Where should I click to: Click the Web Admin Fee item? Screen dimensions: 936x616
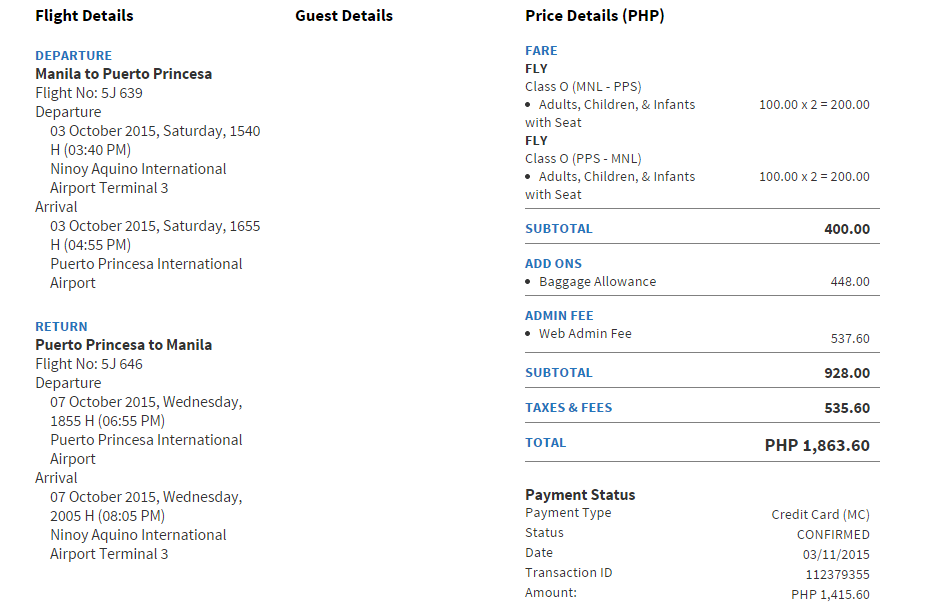[x=585, y=334]
